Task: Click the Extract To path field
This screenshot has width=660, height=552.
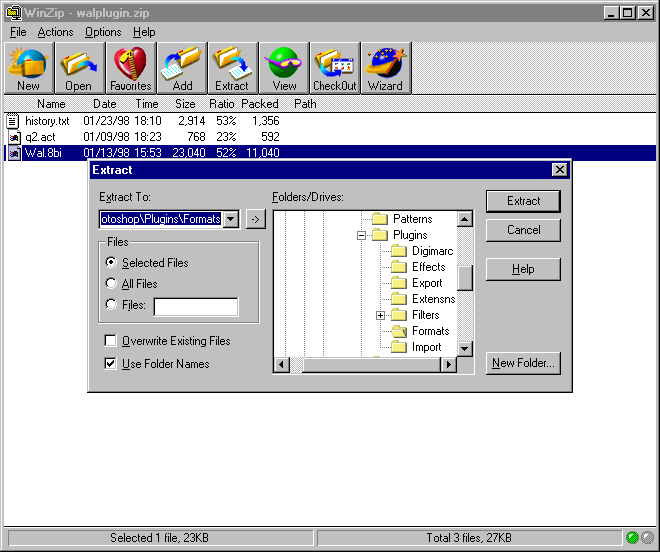Action: (x=162, y=219)
